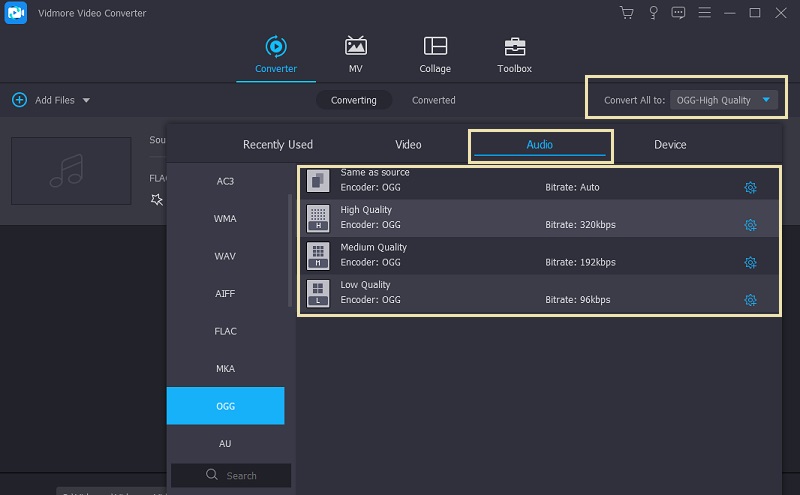The width and height of the screenshot is (800, 495).
Task: Open settings gear for Same as source
Action: point(750,188)
